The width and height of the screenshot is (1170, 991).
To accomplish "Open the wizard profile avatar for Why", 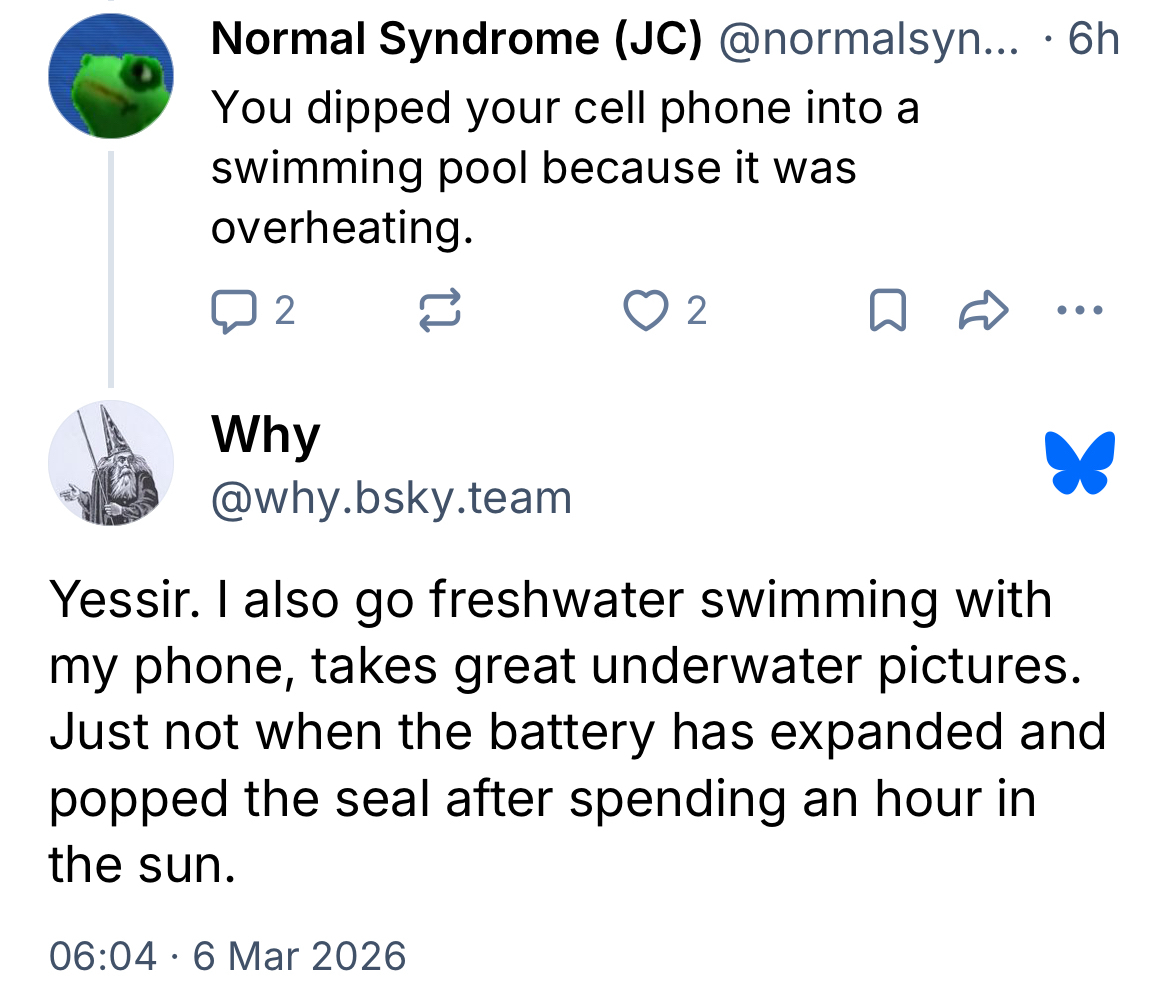I will coord(111,463).
